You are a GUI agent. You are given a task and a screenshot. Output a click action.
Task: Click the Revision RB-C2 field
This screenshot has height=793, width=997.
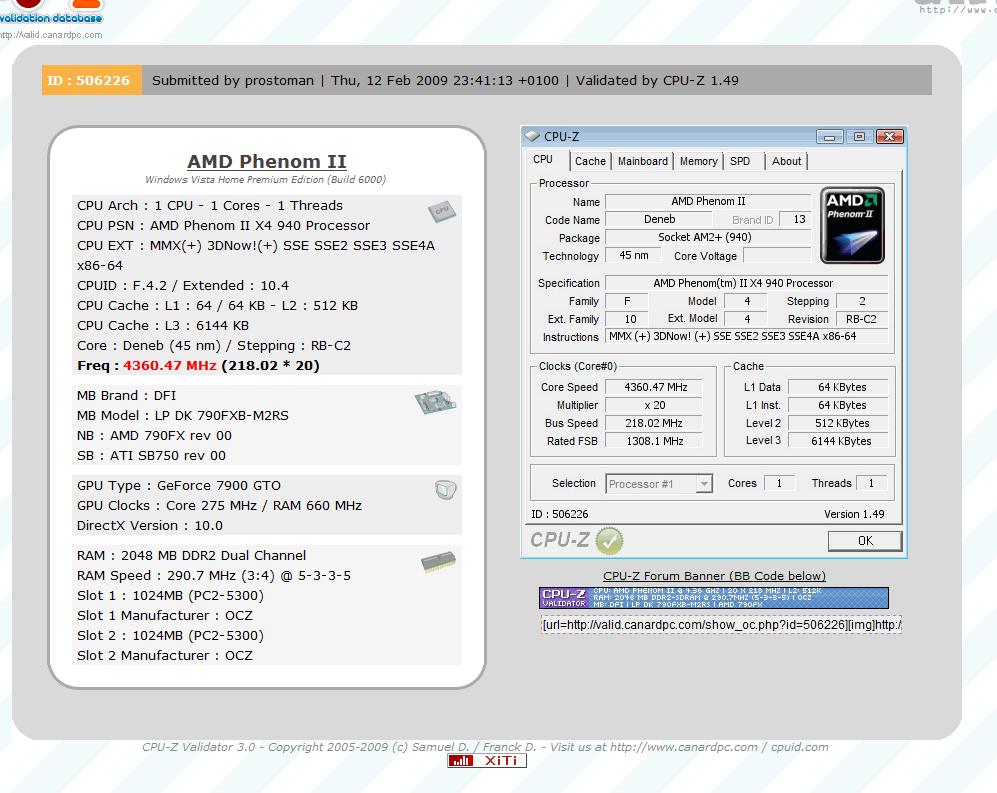[862, 319]
